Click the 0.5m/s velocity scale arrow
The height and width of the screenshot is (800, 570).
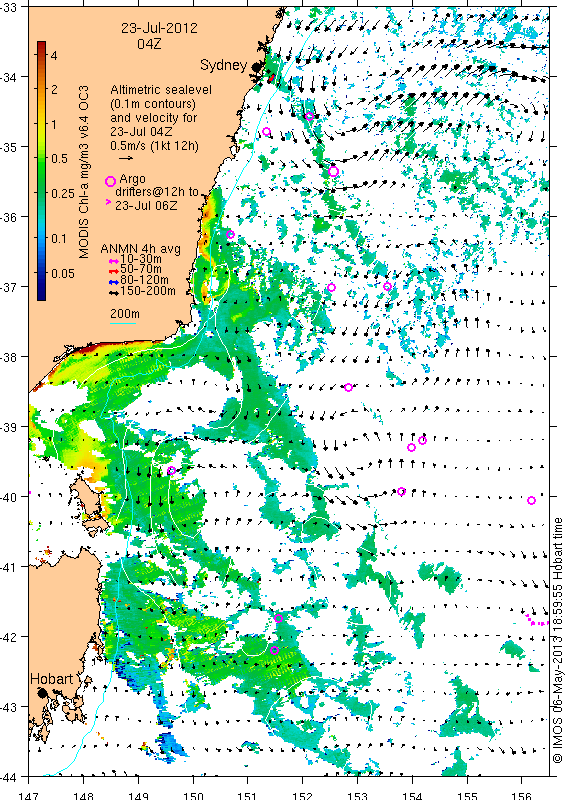126,158
